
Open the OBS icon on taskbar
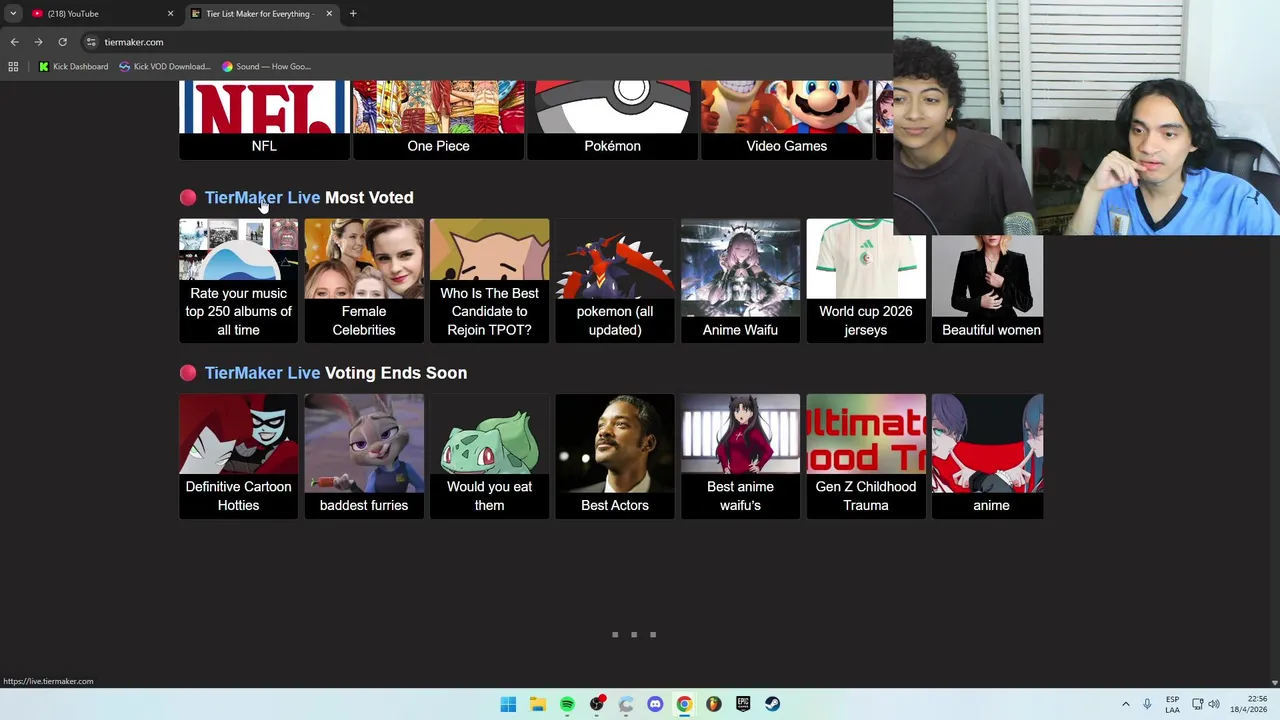pos(597,704)
